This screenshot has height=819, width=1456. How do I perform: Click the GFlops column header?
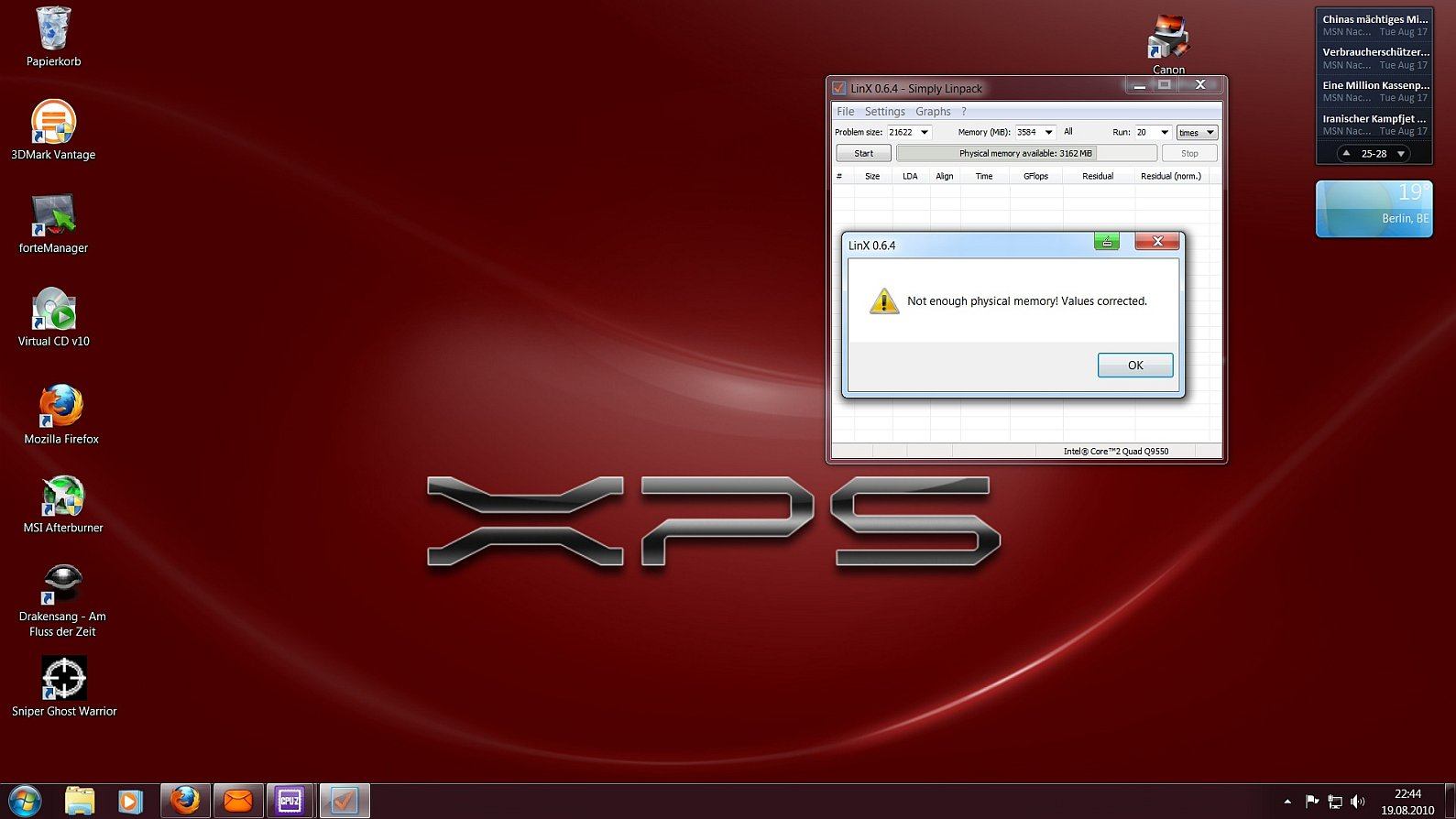[x=1035, y=176]
